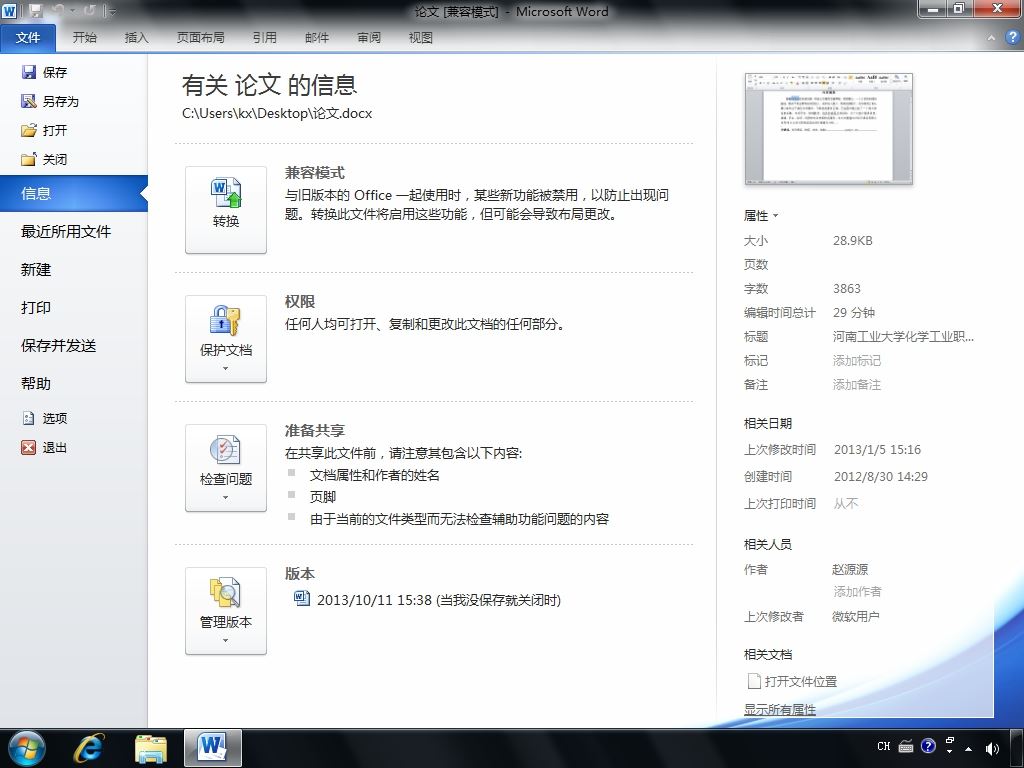This screenshot has width=1024, height=768.
Task: Add an author via 添加作者
Action: 857,592
